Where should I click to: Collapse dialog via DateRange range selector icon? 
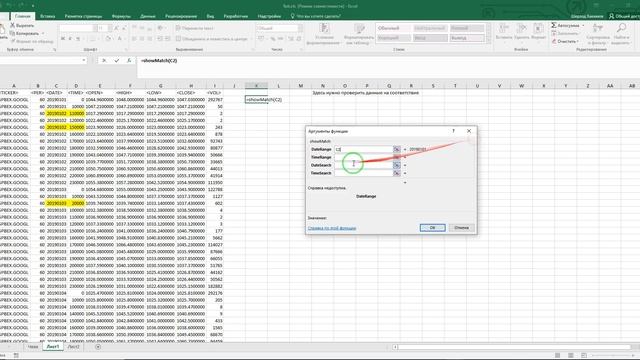396,149
